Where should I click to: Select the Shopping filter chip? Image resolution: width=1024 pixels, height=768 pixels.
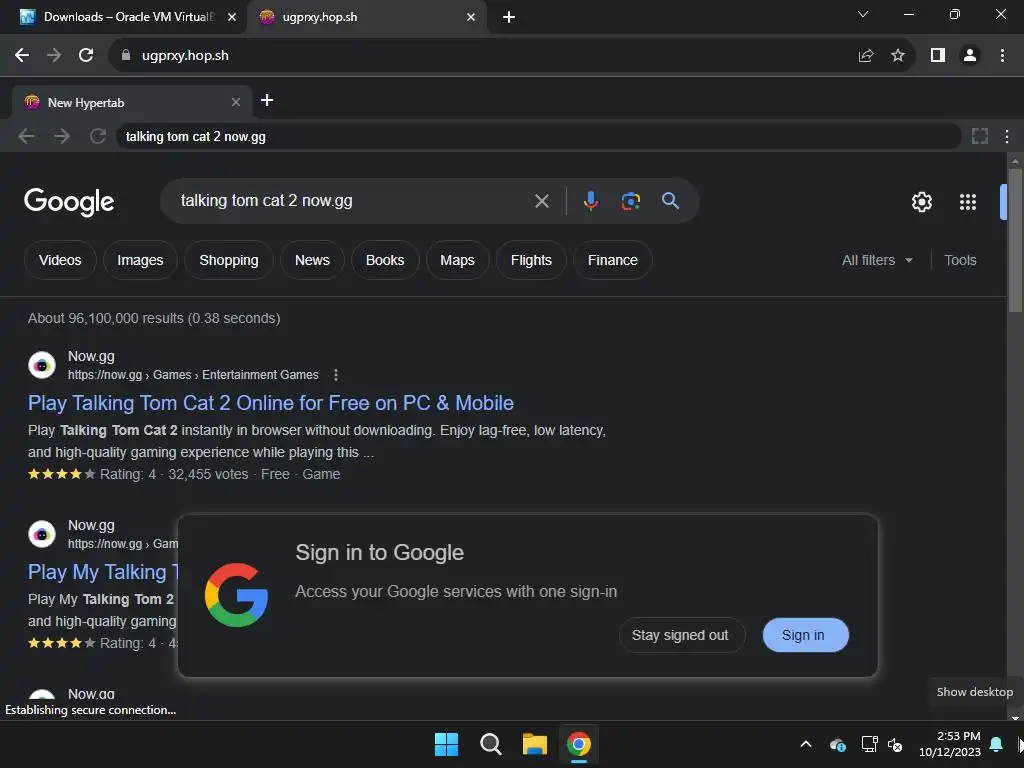tap(229, 260)
